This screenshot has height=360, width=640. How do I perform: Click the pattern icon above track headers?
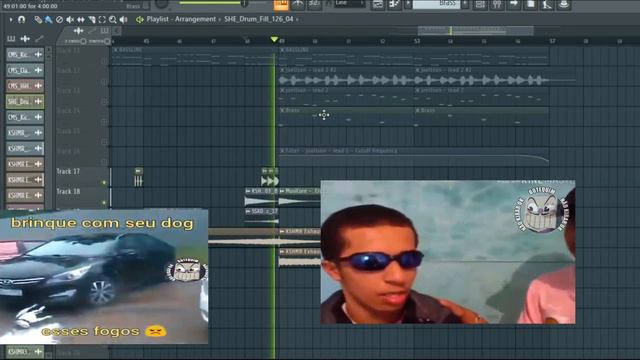pyautogui.click(x=105, y=31)
